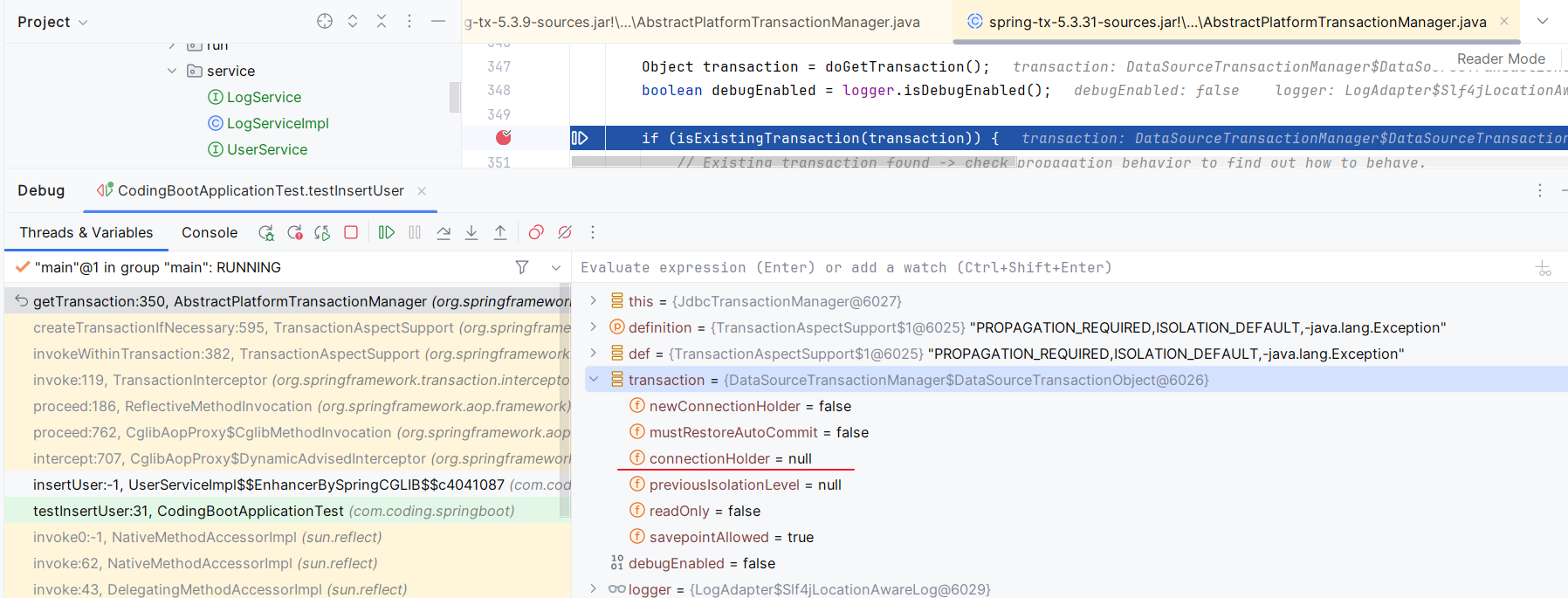1568x598 pixels.
Task: Toggle auto-test rerun icon in debug toolbar
Action: pyautogui.click(x=323, y=232)
